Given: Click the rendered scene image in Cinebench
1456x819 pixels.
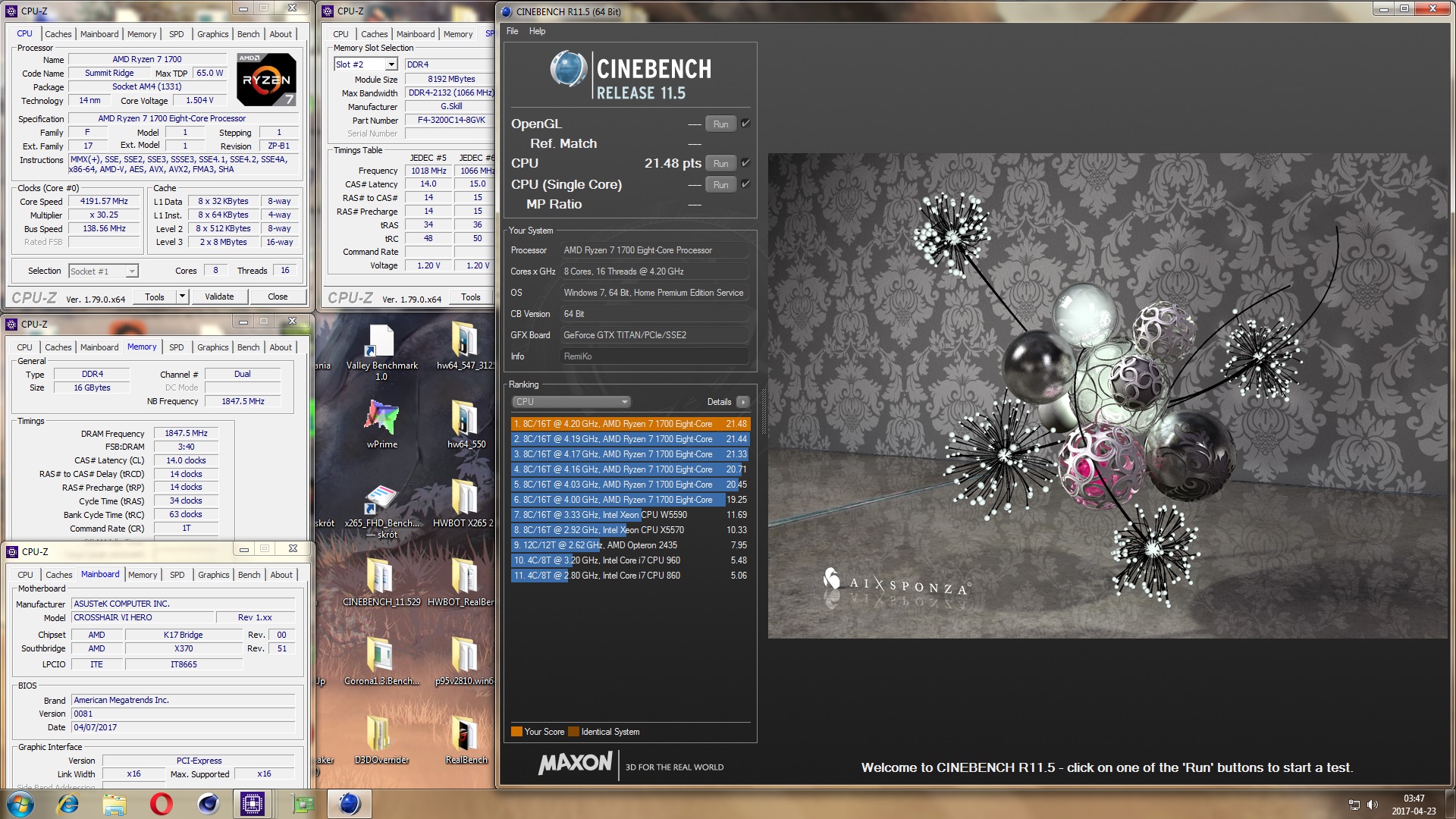Looking at the screenshot, I should point(1107,396).
